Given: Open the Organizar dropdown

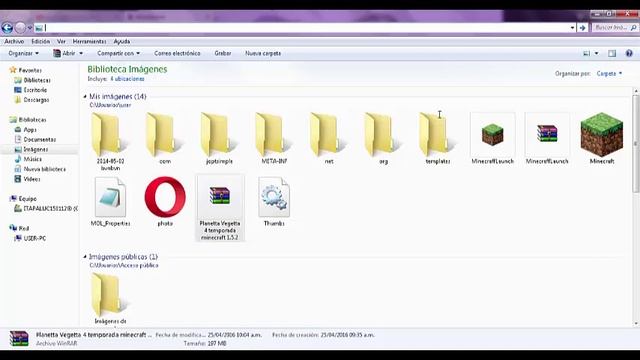Looking at the screenshot, I should pos(24,53).
